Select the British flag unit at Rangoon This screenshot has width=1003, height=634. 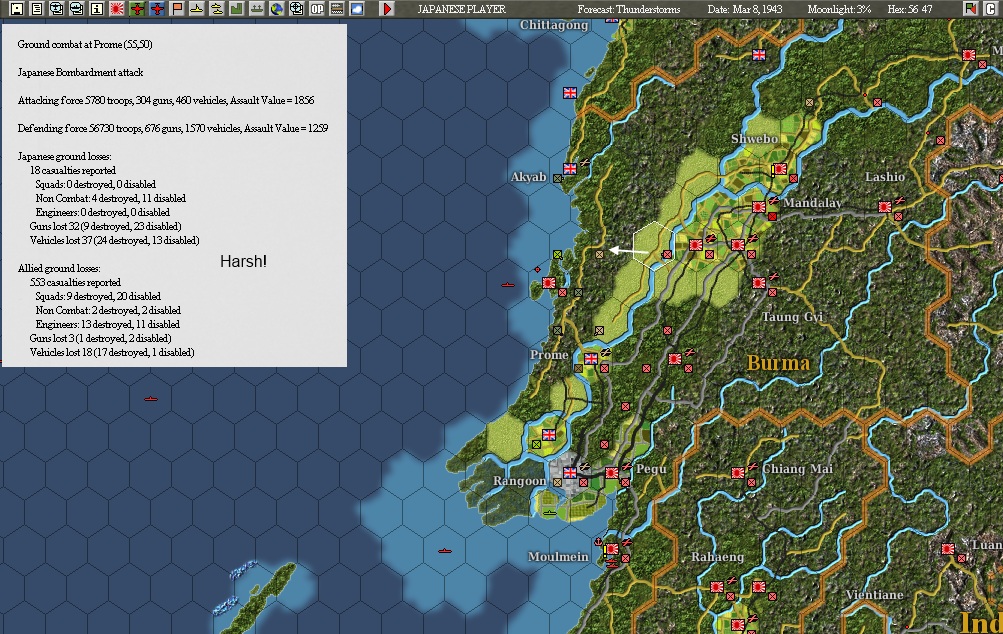point(569,473)
